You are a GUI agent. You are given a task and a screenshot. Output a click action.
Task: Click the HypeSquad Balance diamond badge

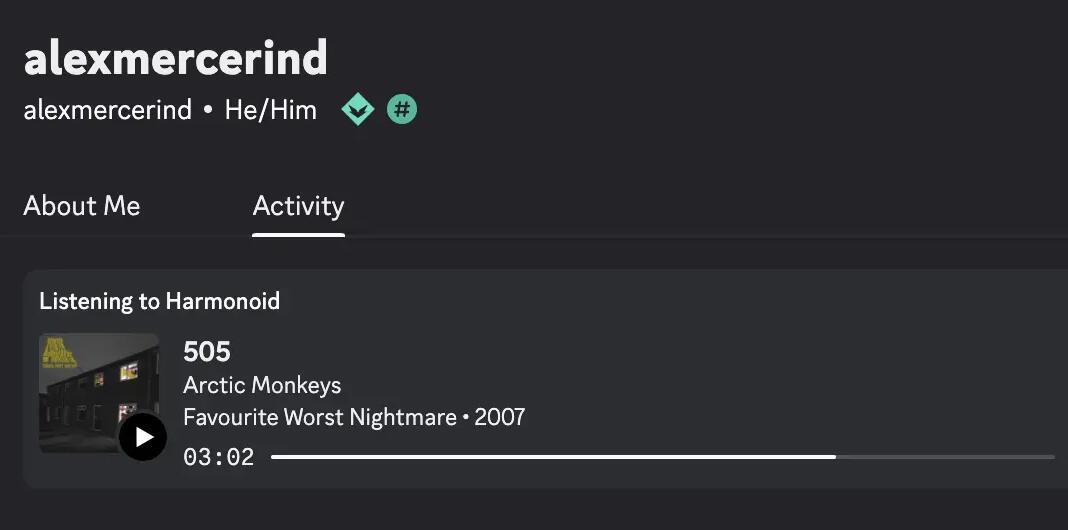tap(358, 109)
